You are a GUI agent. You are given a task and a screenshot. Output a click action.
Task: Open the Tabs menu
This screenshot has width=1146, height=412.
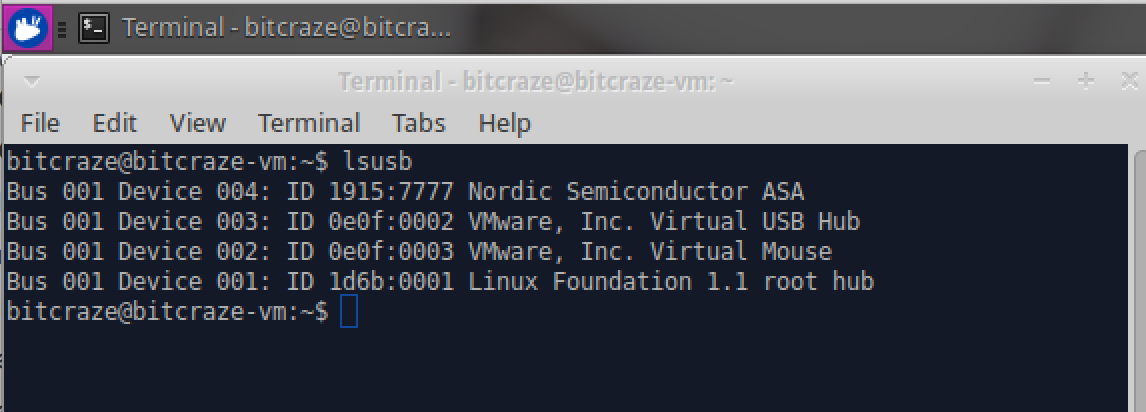[418, 123]
